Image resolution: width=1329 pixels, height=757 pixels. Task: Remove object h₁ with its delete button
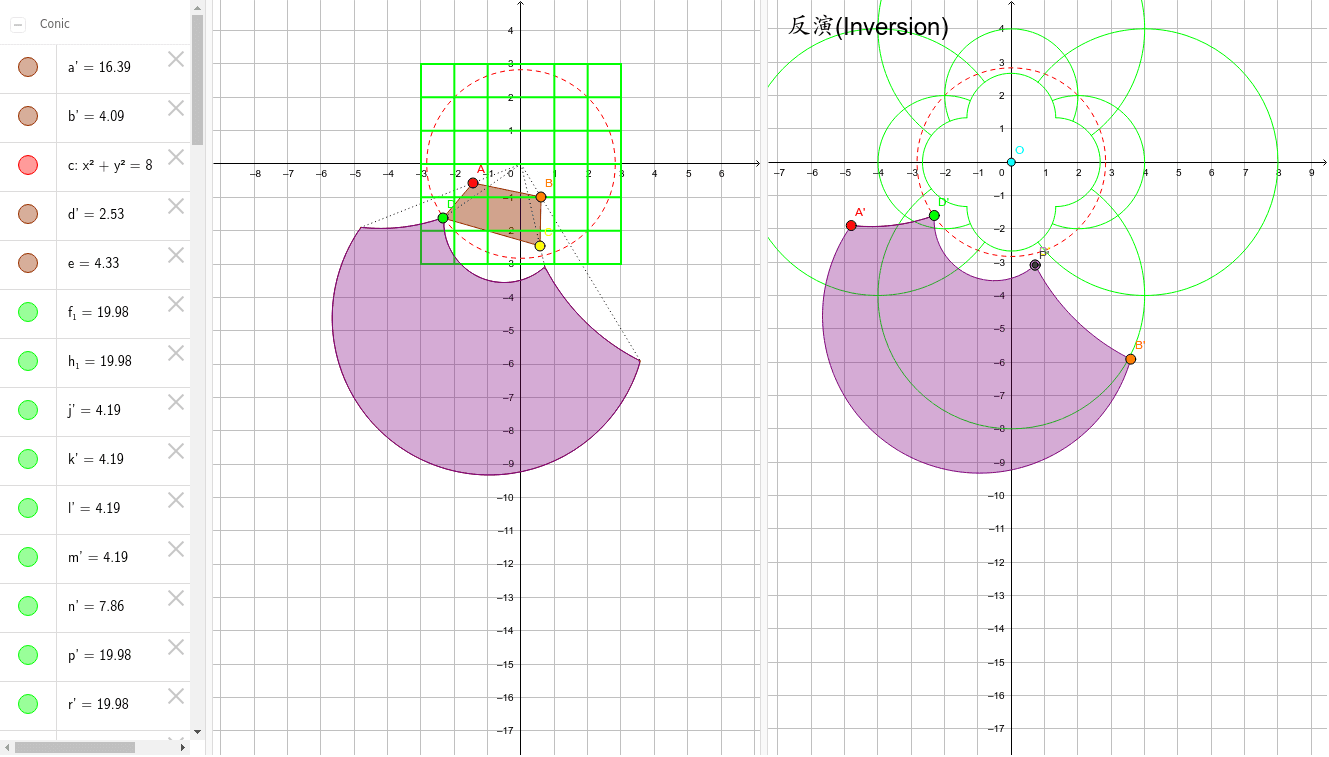pos(176,355)
